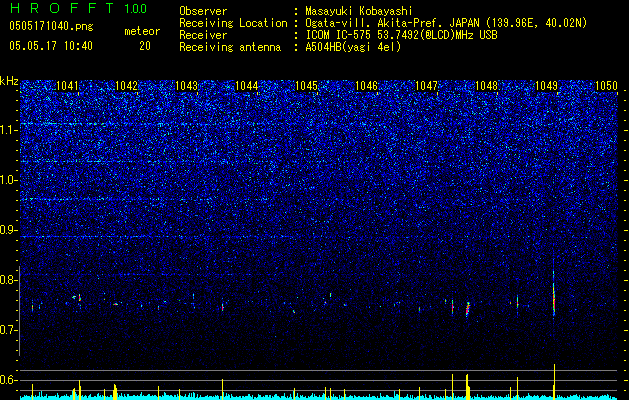Click the 1049 time marker

click(546, 86)
